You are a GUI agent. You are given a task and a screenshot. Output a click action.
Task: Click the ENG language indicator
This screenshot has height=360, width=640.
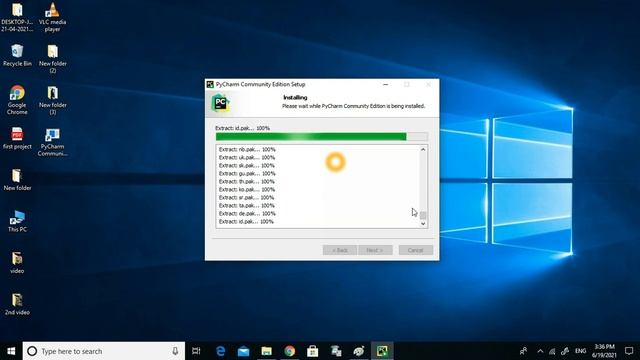pyautogui.click(x=580, y=351)
